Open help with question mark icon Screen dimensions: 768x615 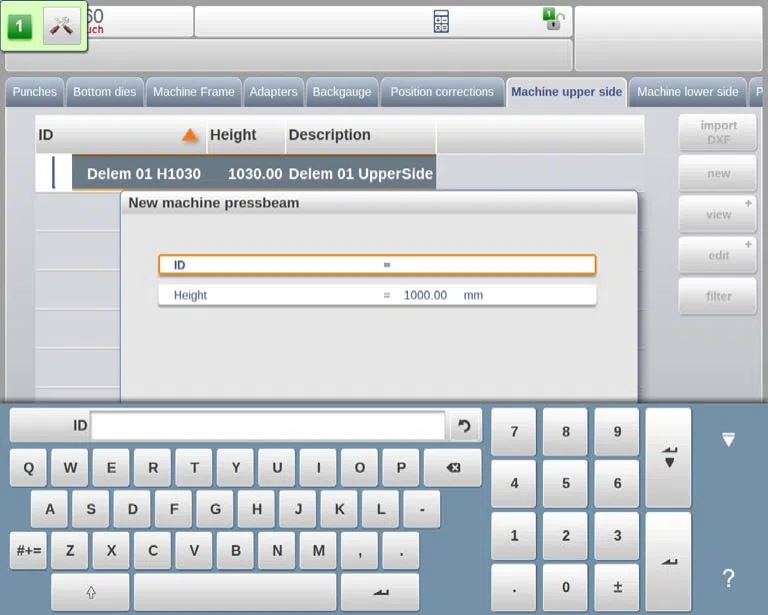[x=728, y=578]
